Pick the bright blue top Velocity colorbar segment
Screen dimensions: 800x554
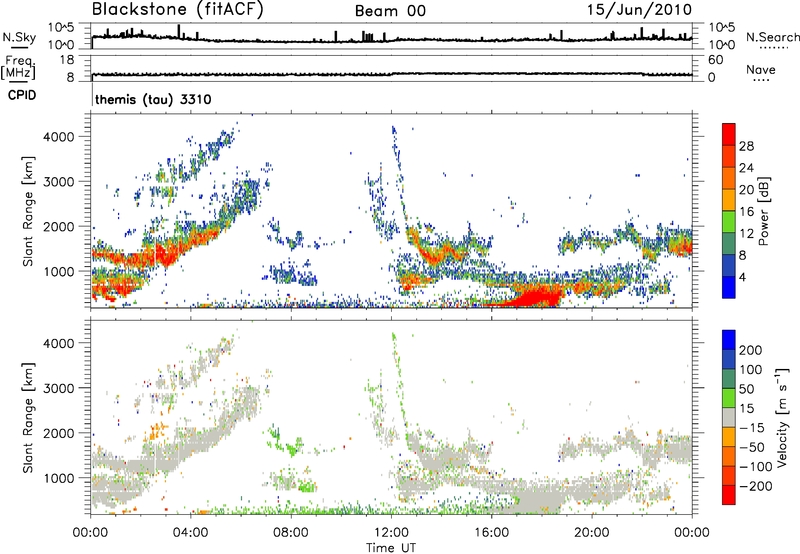[x=729, y=340]
